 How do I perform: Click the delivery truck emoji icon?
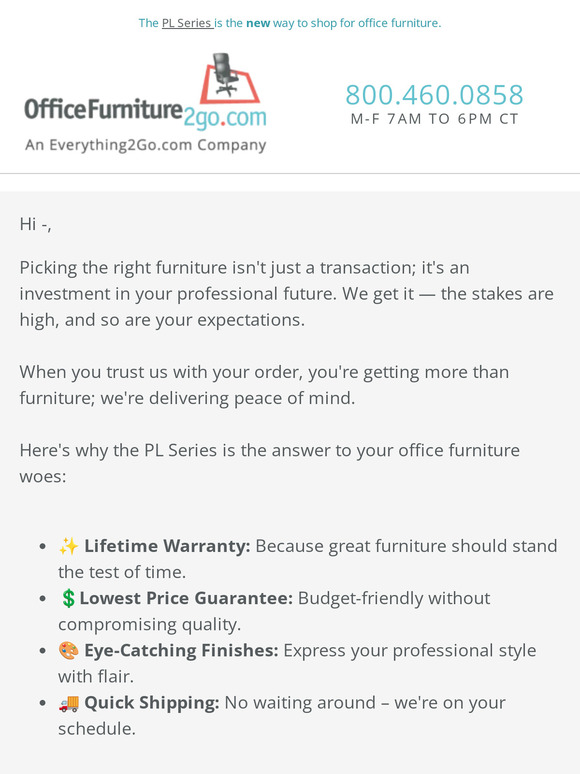[x=69, y=702]
